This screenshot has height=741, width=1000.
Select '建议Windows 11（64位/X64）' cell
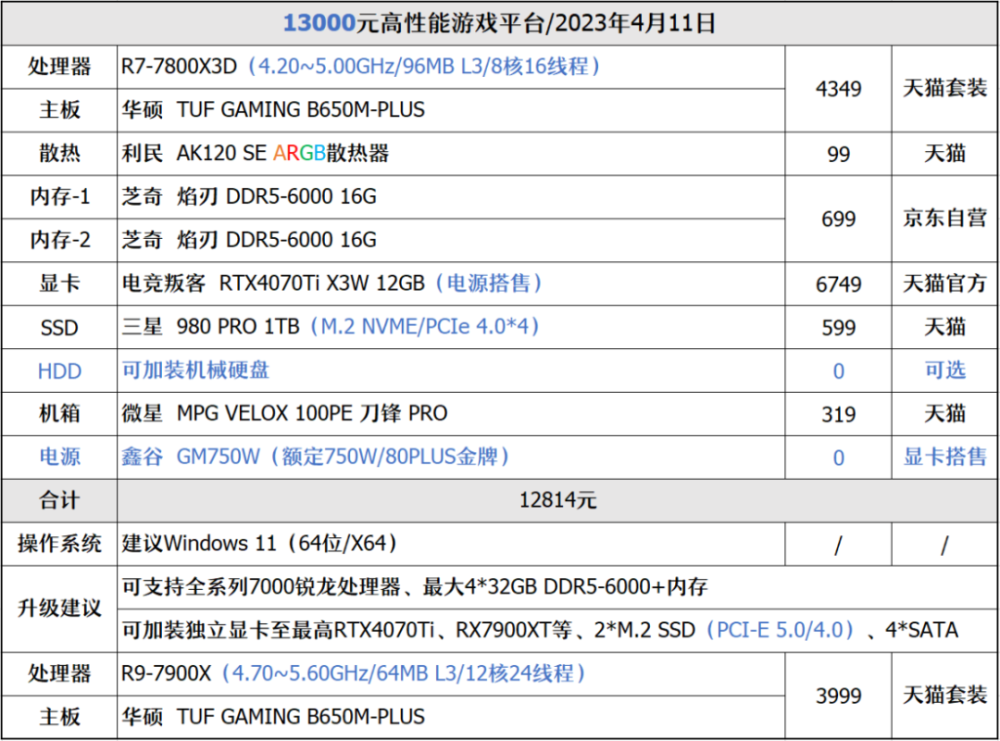451,544
